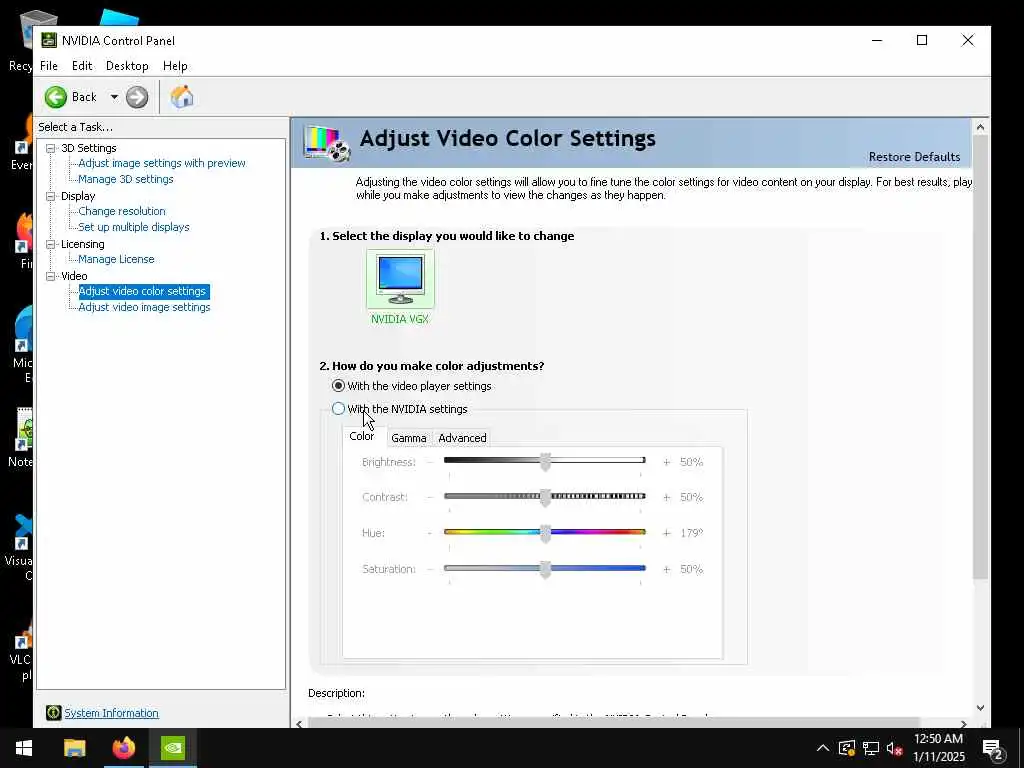Viewport: 1024px width, 768px height.
Task: Click the security warning tray icon
Action: (x=847, y=748)
